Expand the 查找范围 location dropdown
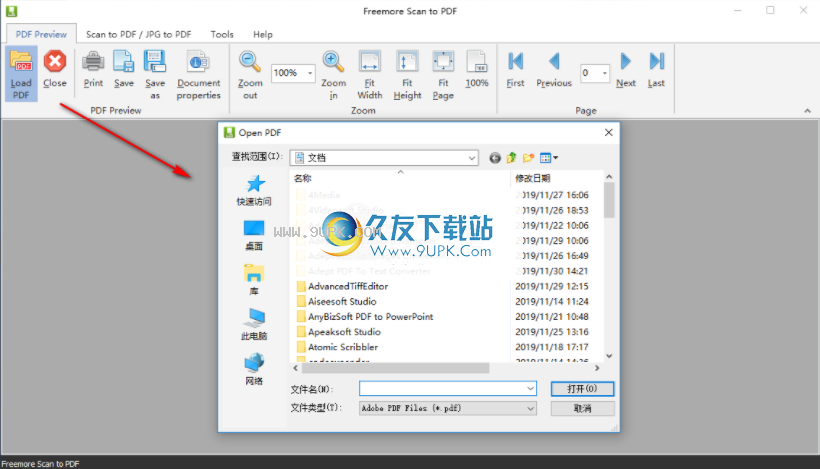This screenshot has height=469, width=820. point(471,158)
